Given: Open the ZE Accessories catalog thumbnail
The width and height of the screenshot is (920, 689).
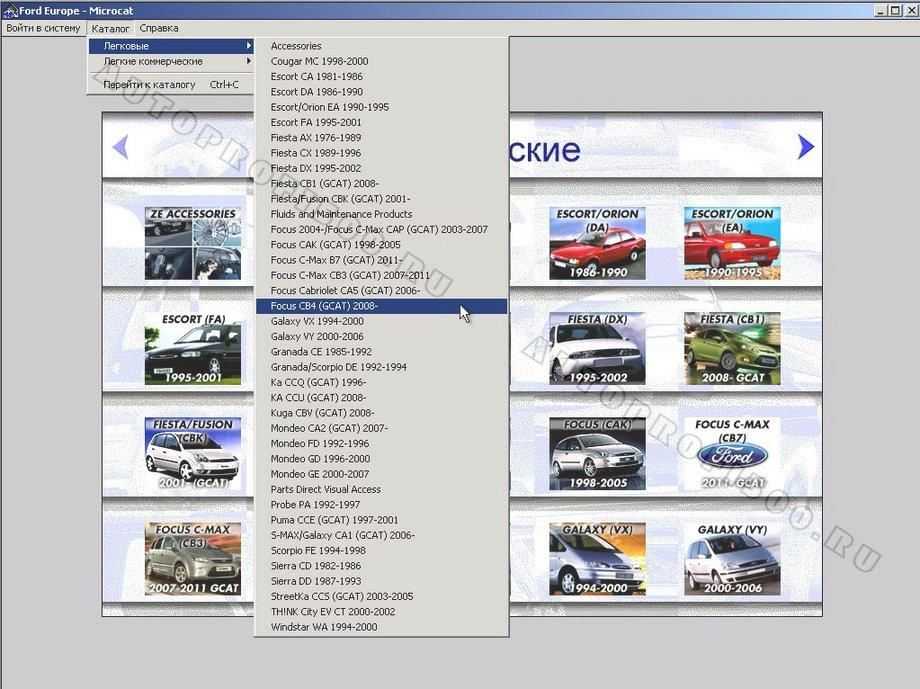Looking at the screenshot, I should click(192, 243).
